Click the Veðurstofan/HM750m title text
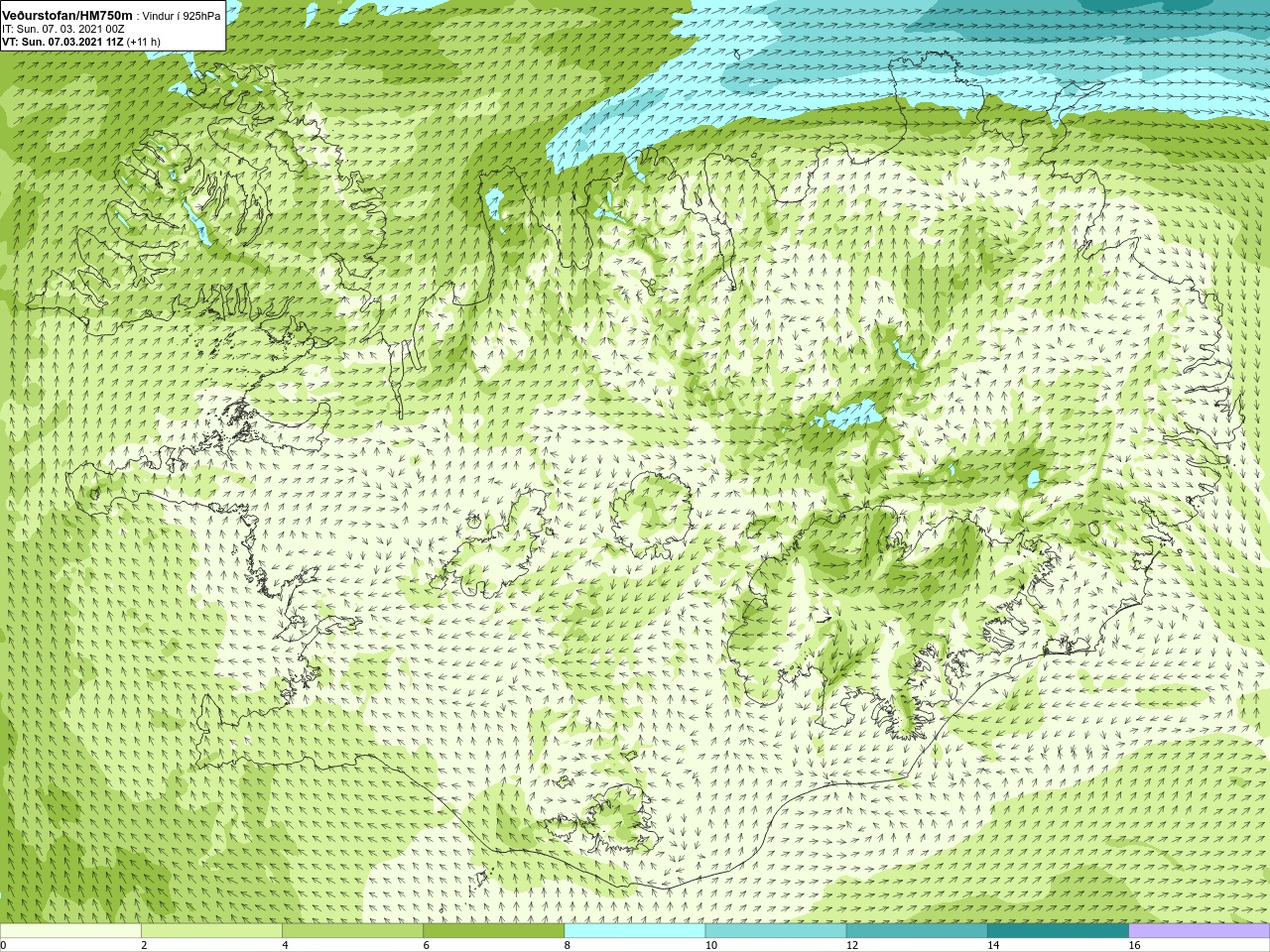Screen dimensions: 1270x952 [x=67, y=16]
